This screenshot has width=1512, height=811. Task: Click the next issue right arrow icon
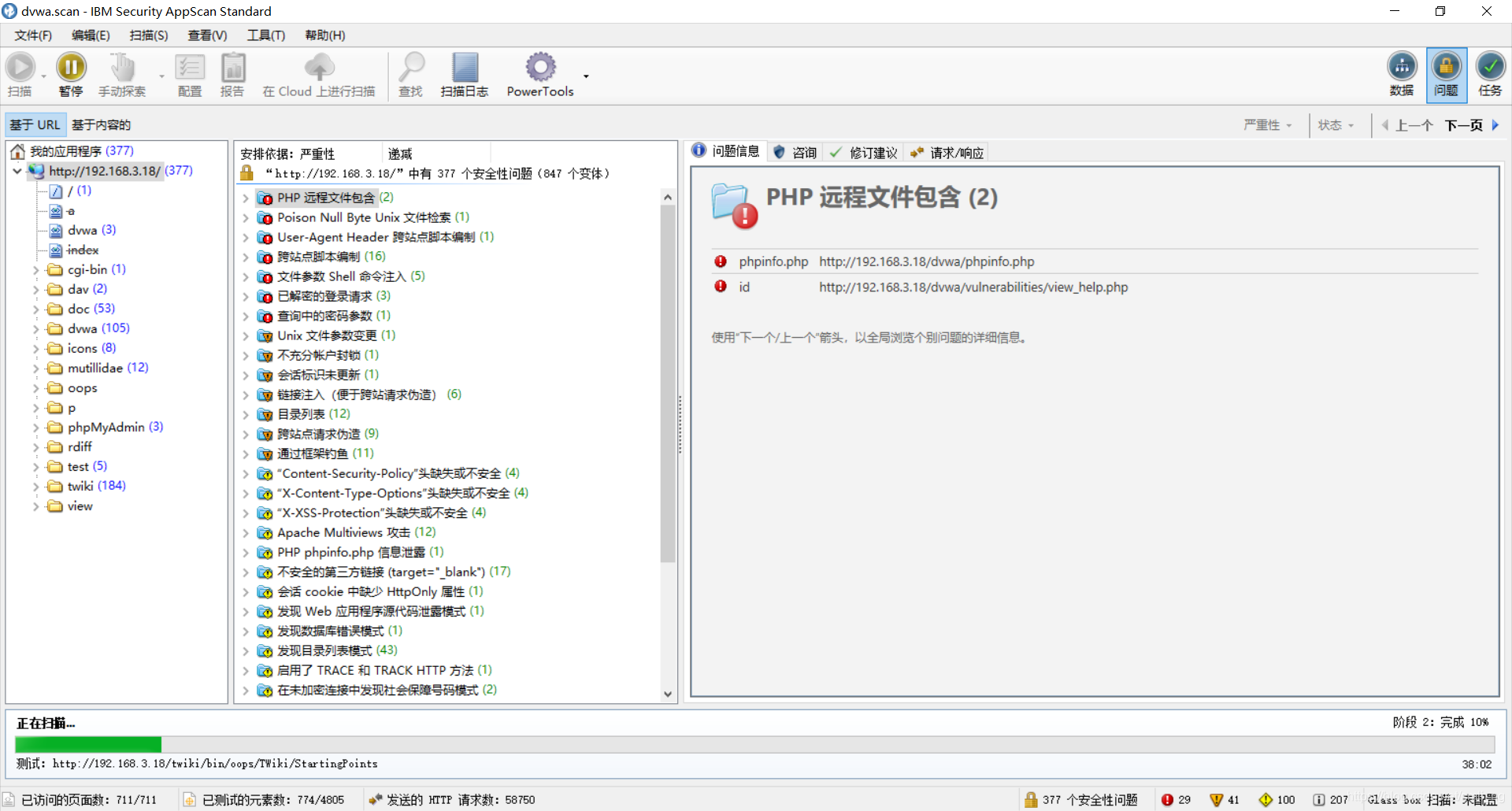1495,125
